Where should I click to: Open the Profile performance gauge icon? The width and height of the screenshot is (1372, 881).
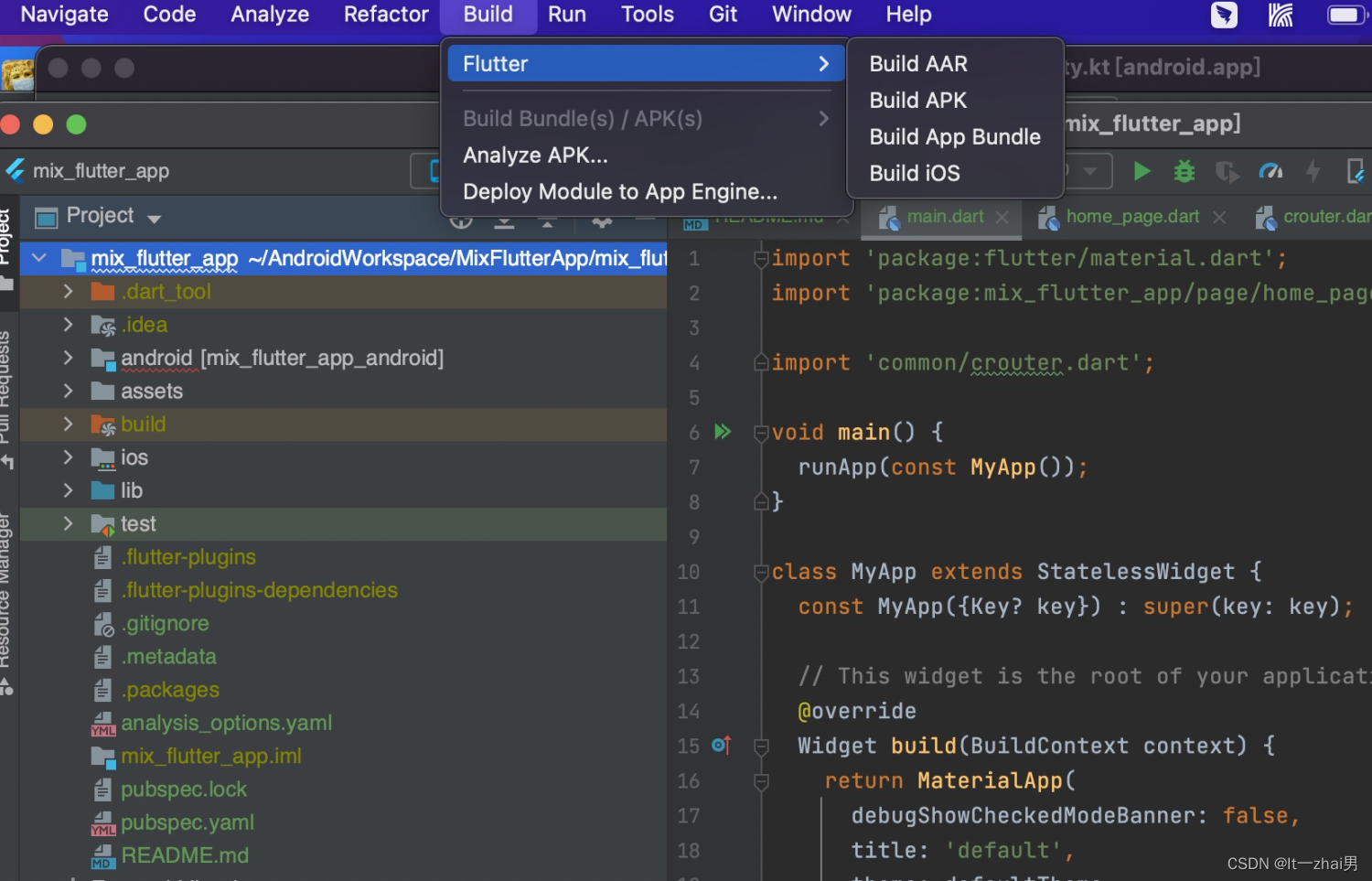1270,171
